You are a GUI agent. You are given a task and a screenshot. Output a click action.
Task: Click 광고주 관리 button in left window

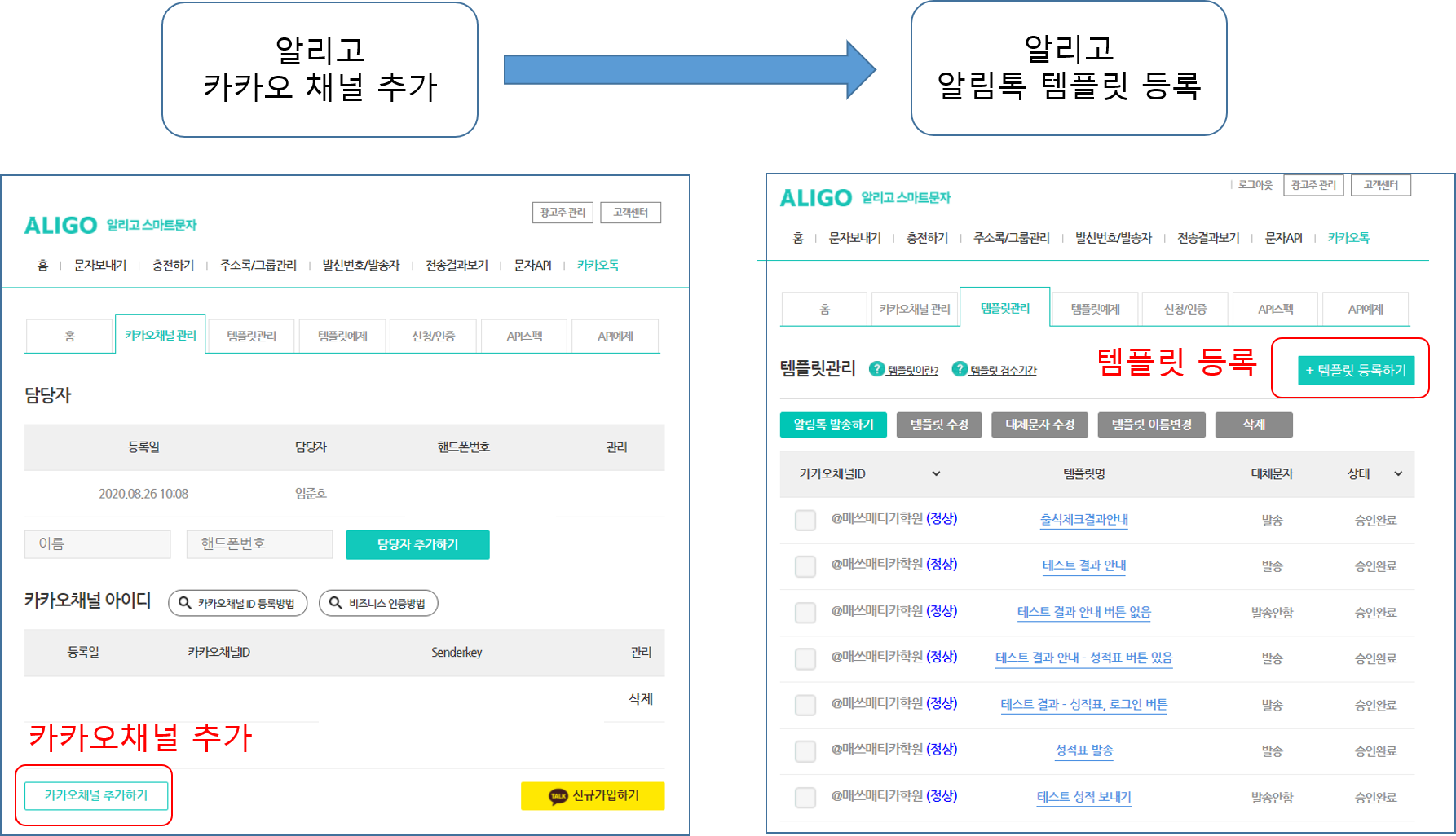[563, 213]
